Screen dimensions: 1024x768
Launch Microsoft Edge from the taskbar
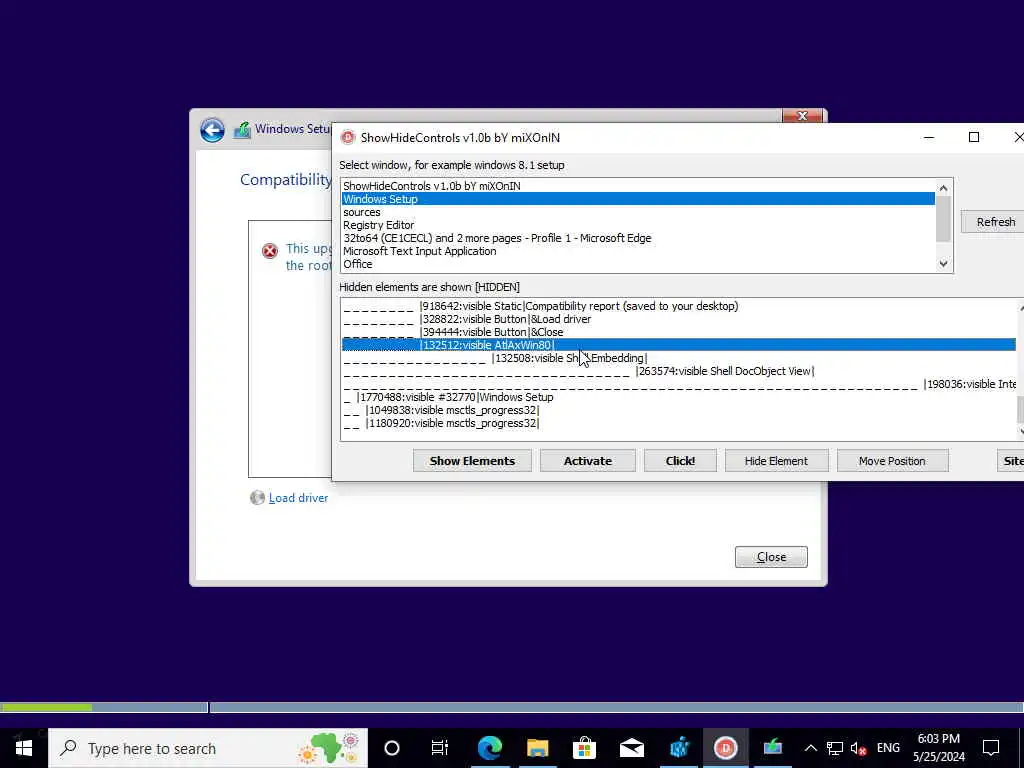490,748
